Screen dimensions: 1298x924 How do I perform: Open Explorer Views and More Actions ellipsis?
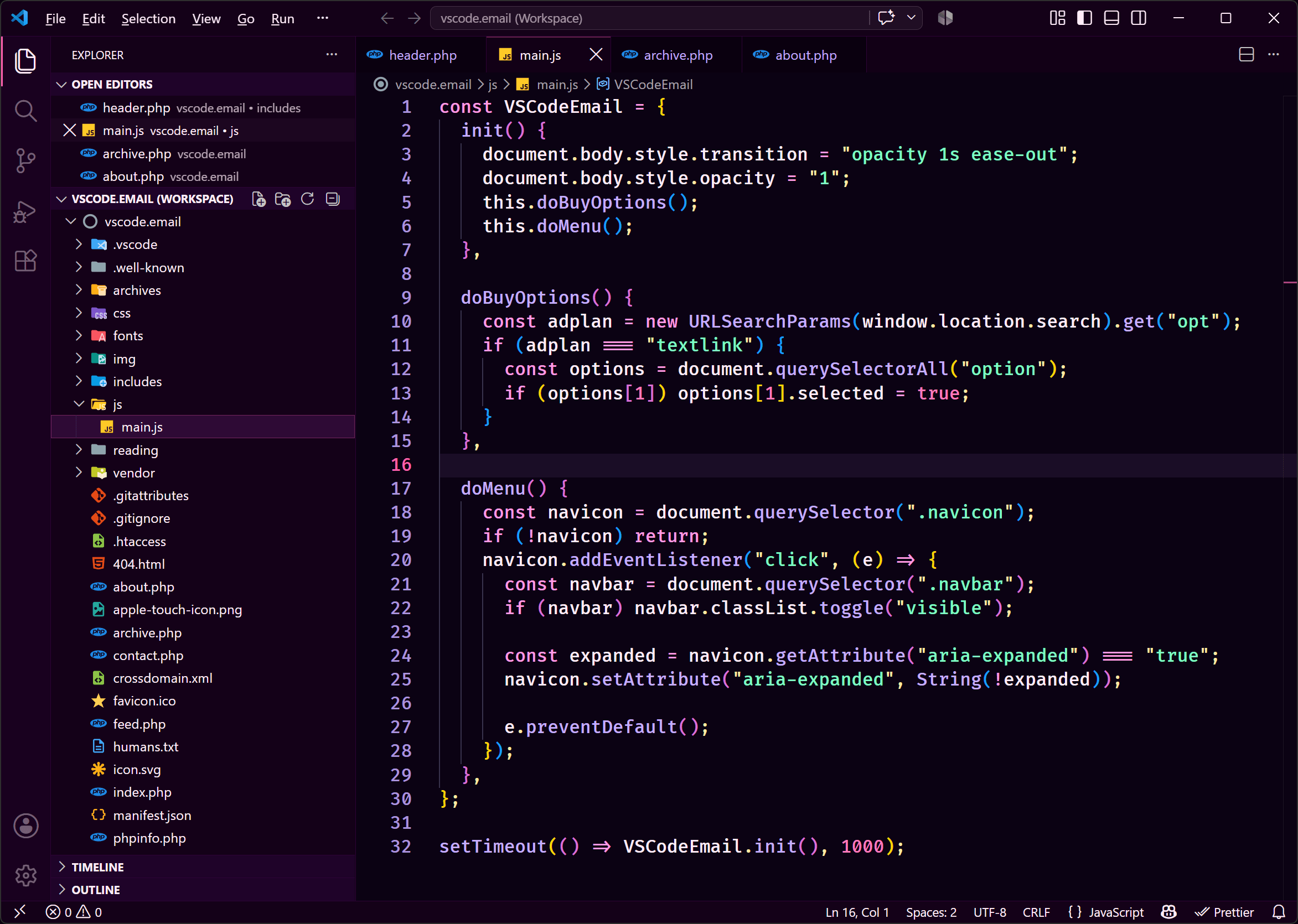pos(332,55)
